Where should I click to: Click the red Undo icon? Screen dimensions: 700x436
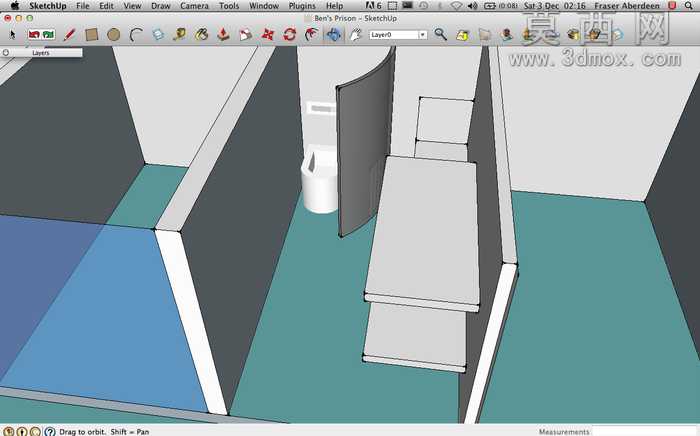34,34
